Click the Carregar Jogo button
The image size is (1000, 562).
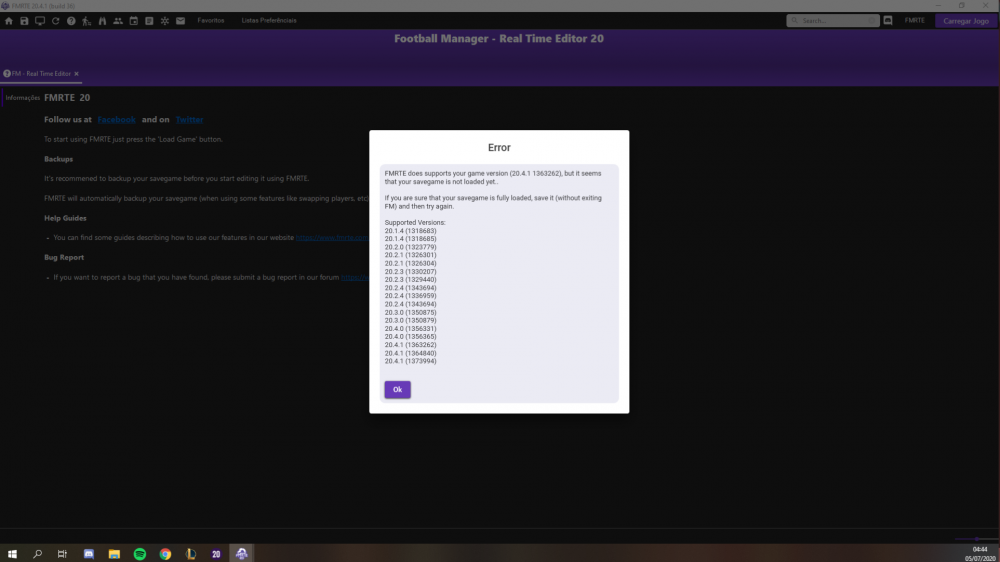click(x=966, y=21)
